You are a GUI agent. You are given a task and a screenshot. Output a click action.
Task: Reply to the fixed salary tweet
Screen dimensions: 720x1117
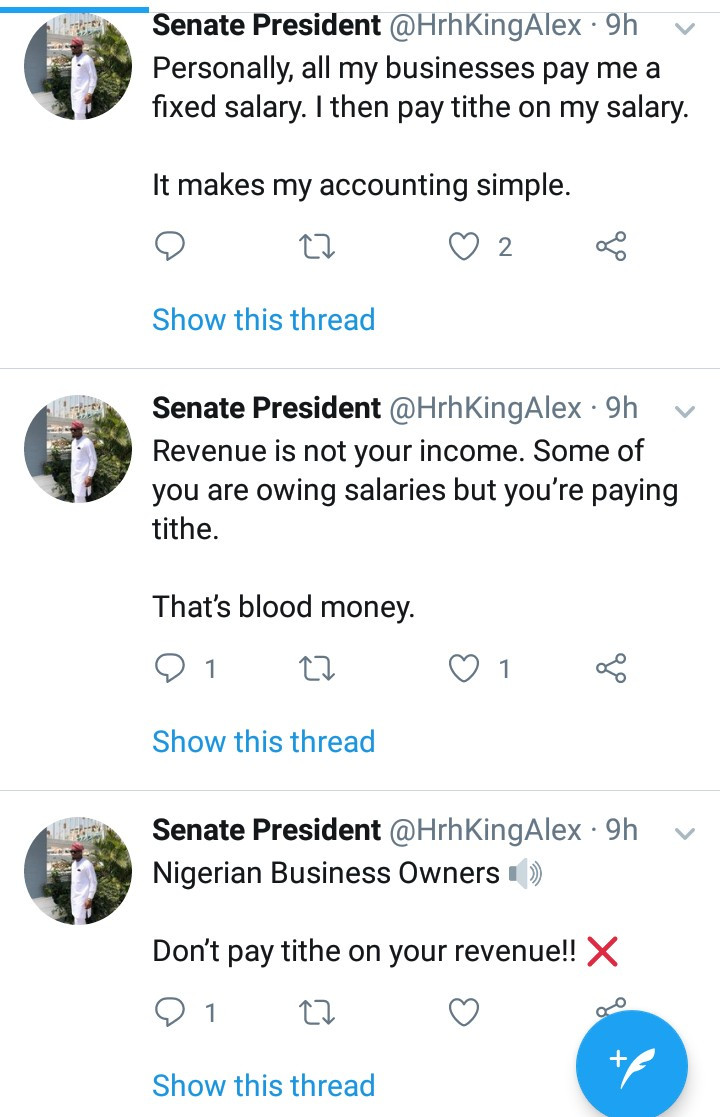[x=171, y=246]
